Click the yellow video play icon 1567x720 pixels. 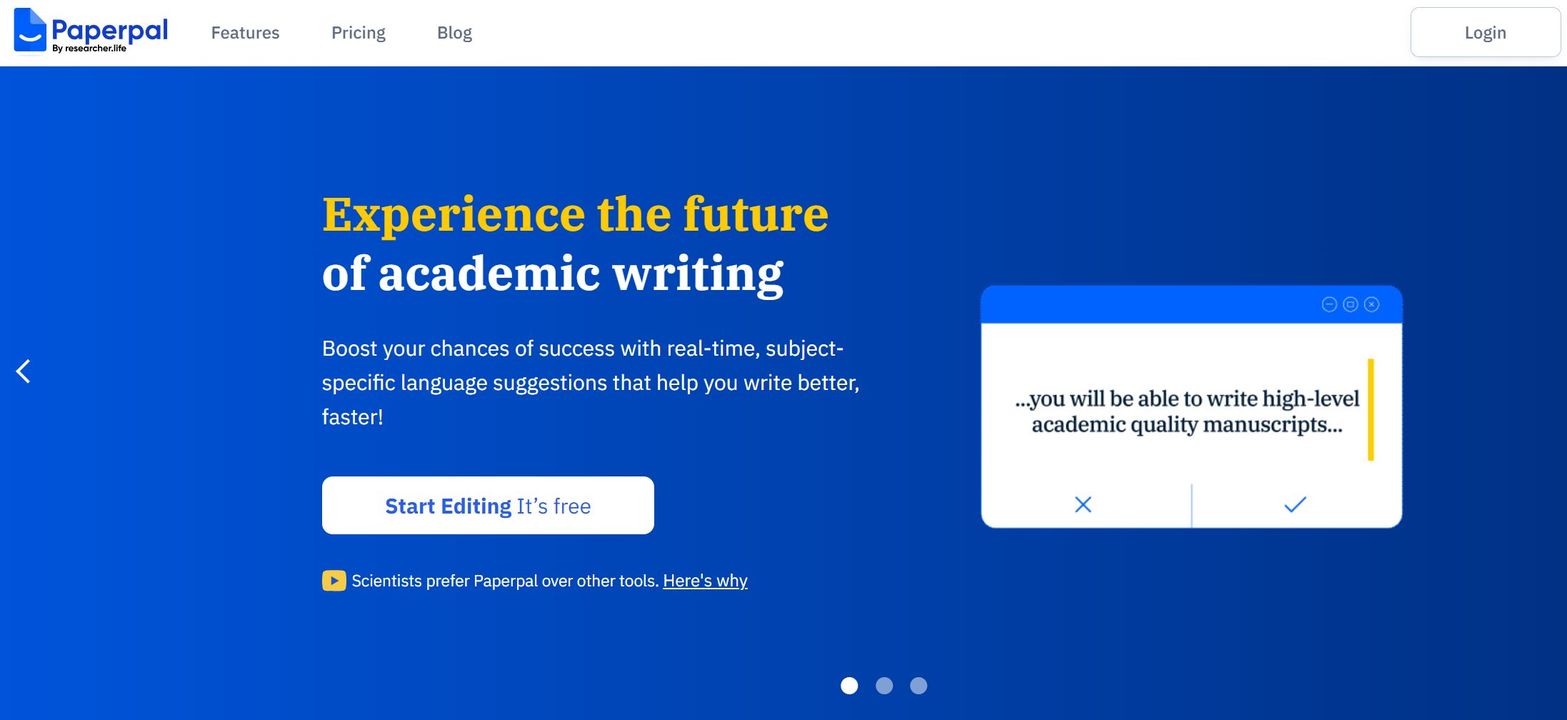point(334,581)
